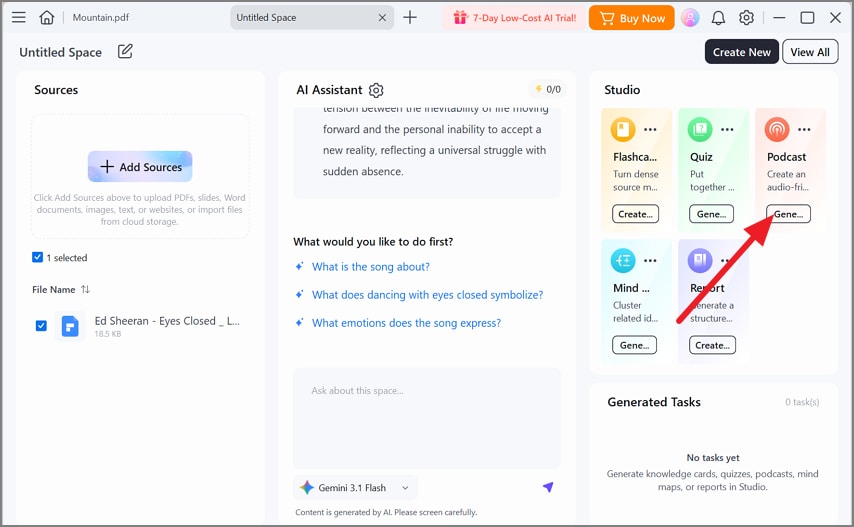Image resolution: width=854 pixels, height=527 pixels.
Task: Open more options for Quiz card
Action: (x=727, y=130)
